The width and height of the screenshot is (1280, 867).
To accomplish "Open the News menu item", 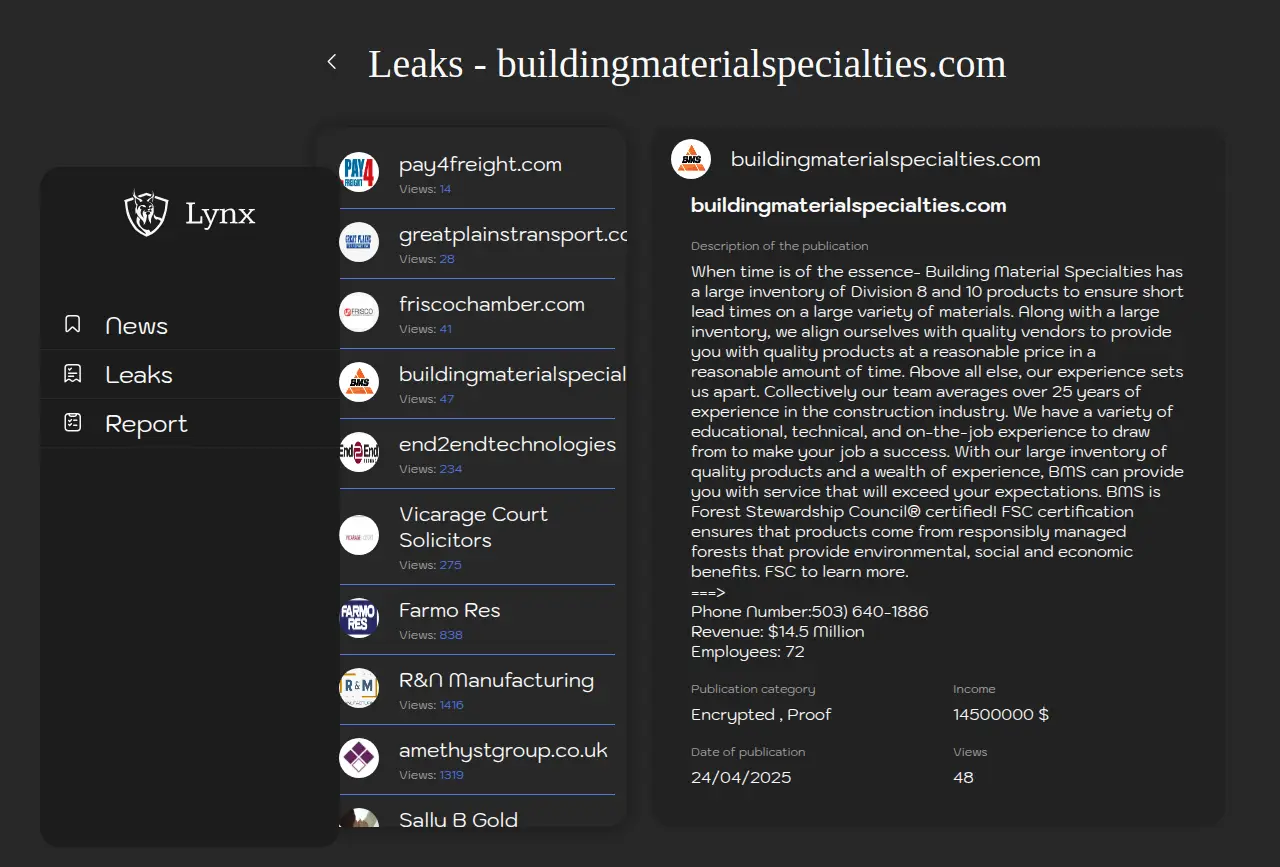I will click(137, 326).
